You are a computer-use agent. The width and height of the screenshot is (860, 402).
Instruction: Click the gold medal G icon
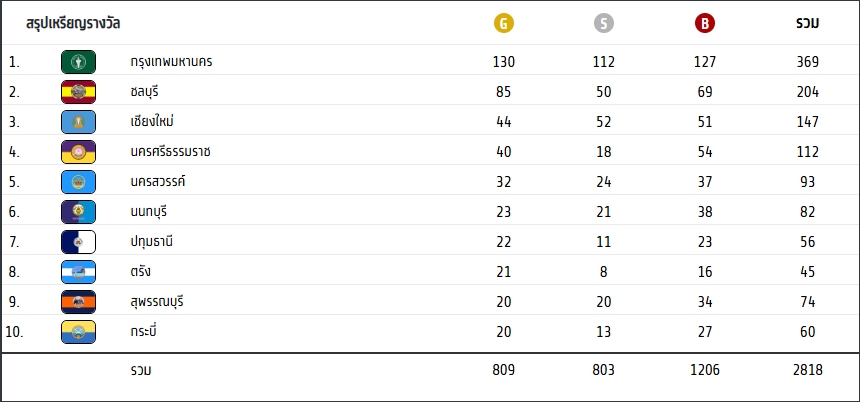[x=504, y=23]
